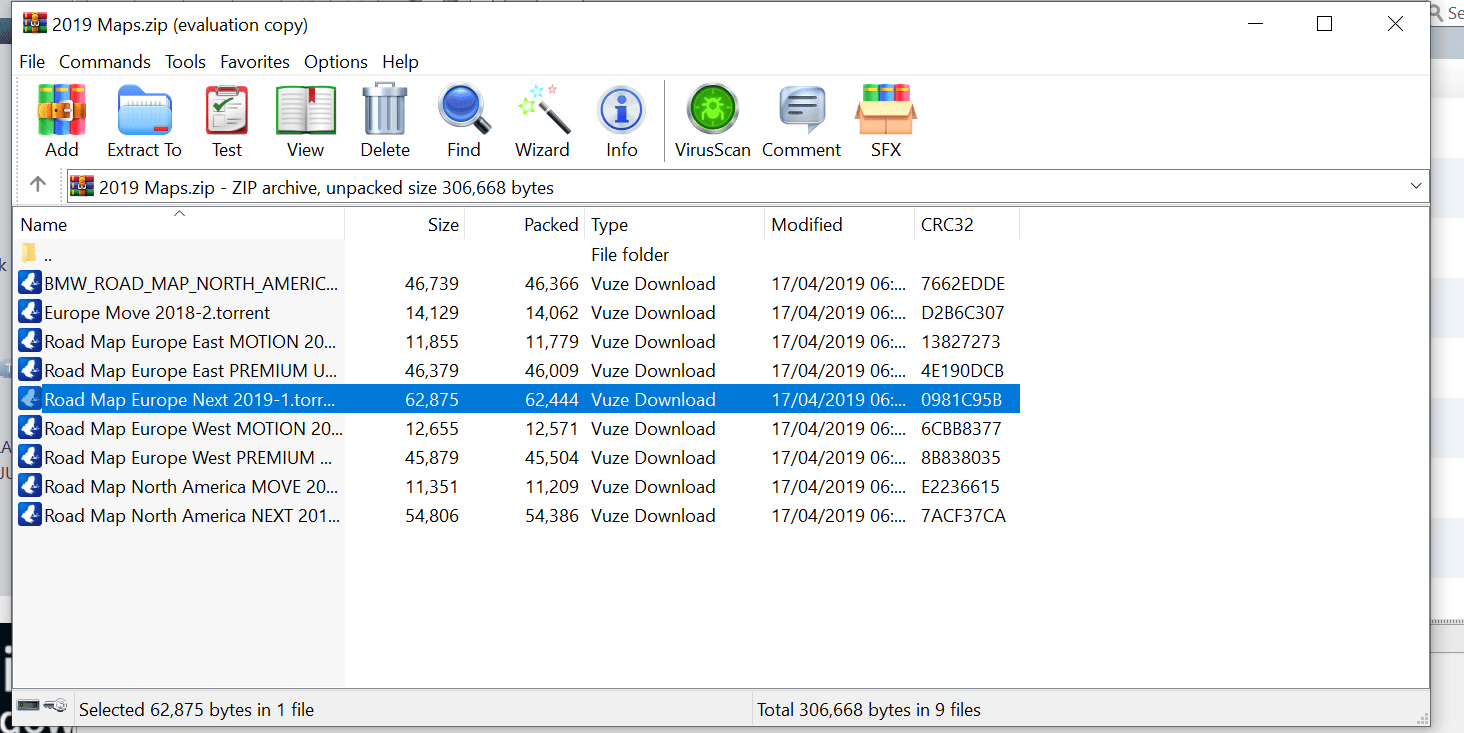The height and width of the screenshot is (733, 1464).
Task: Open the Favorites menu
Action: [x=255, y=62]
